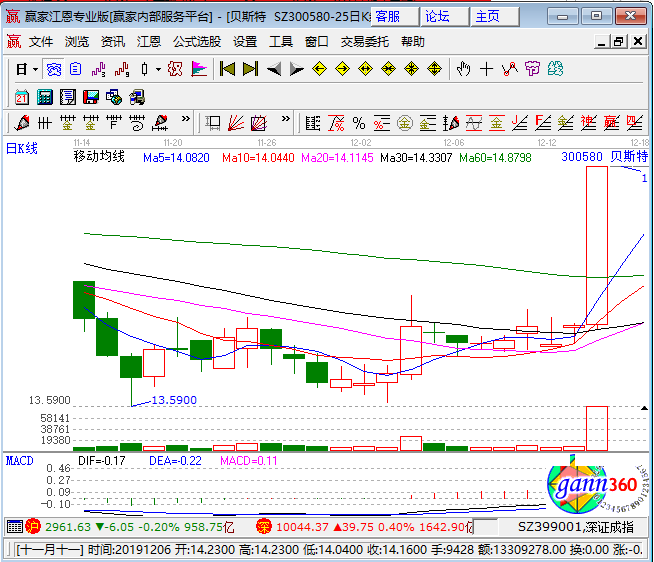
Task: Restore the inner child window
Action: click(x=619, y=42)
